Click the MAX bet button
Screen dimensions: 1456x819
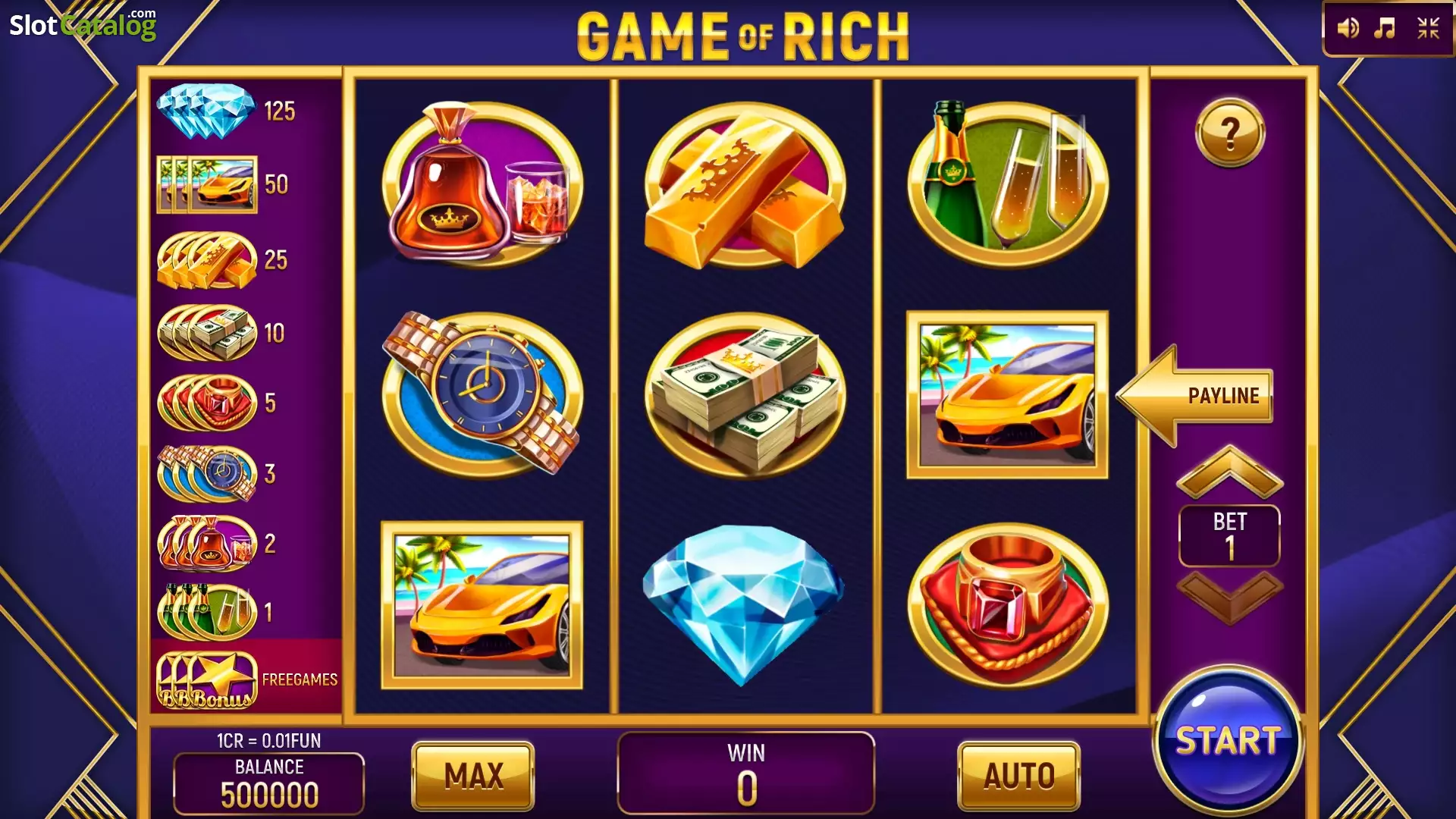tap(473, 776)
